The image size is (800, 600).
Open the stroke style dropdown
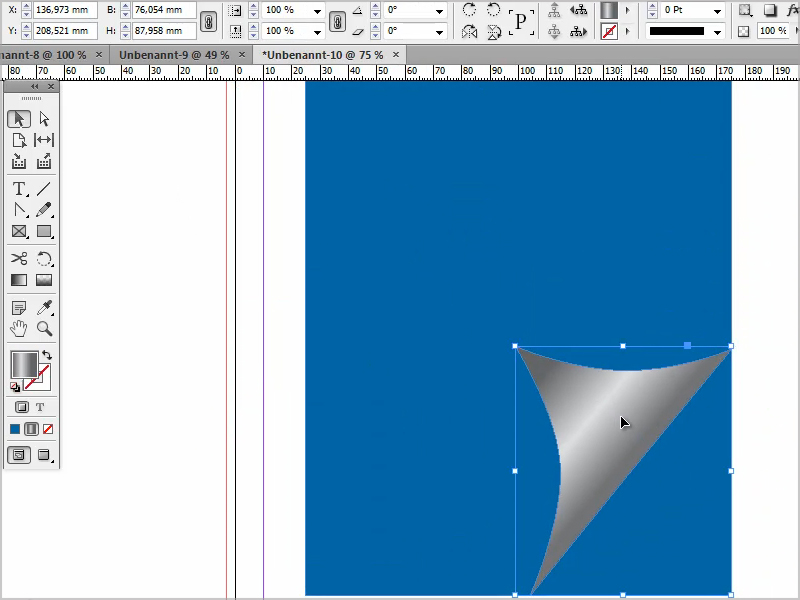(716, 32)
